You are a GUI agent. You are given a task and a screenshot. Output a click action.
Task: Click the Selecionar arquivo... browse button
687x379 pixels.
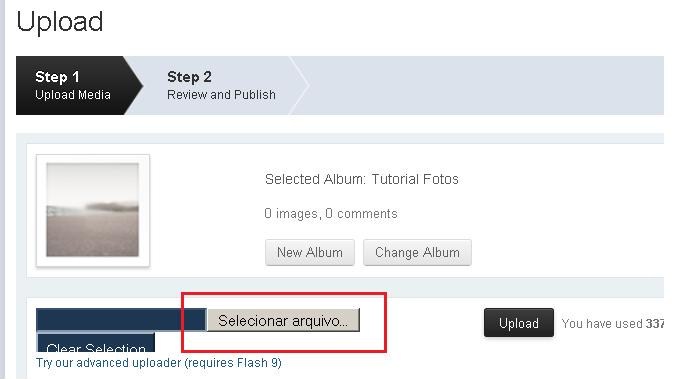tap(283, 320)
